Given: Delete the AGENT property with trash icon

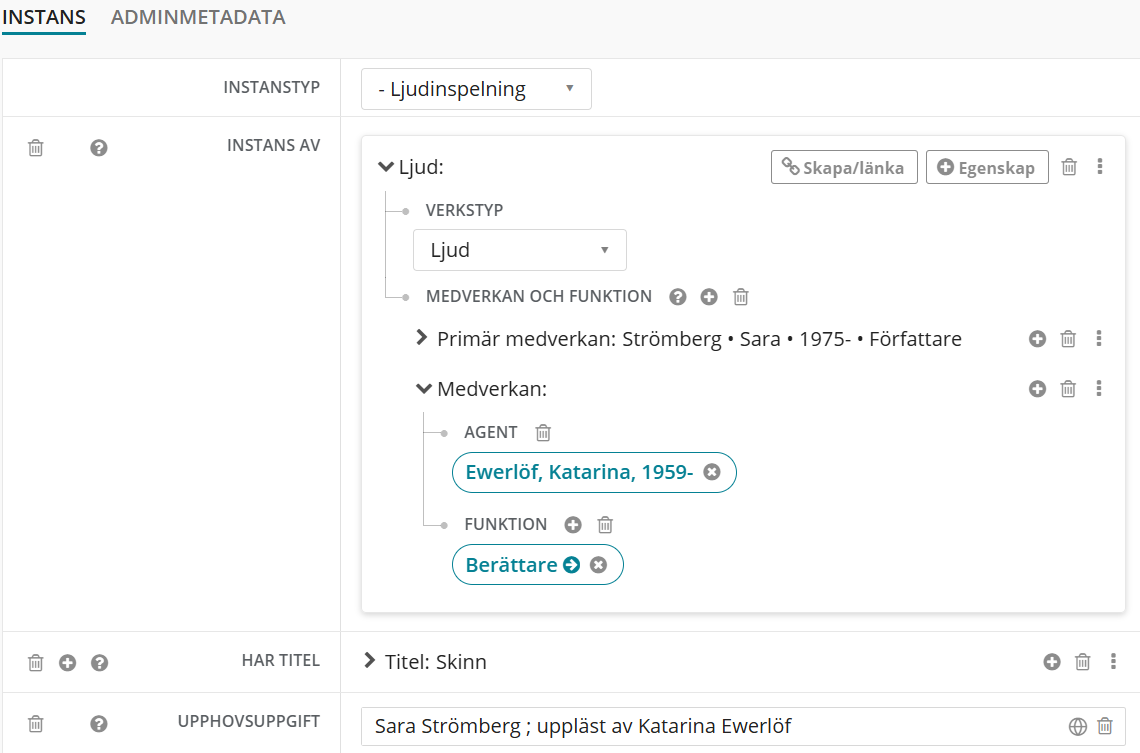Looking at the screenshot, I should pos(543,433).
